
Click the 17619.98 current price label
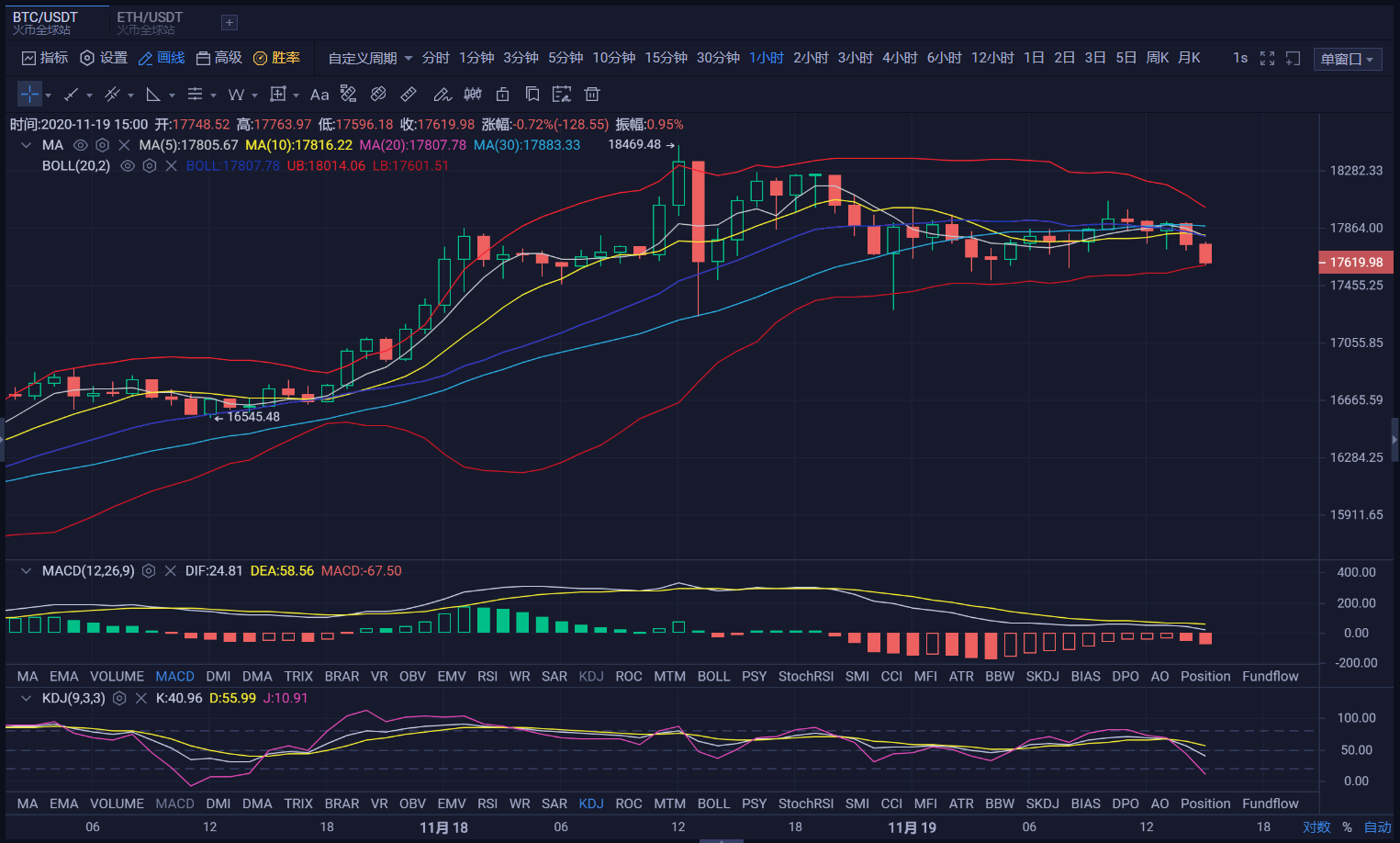click(1356, 263)
